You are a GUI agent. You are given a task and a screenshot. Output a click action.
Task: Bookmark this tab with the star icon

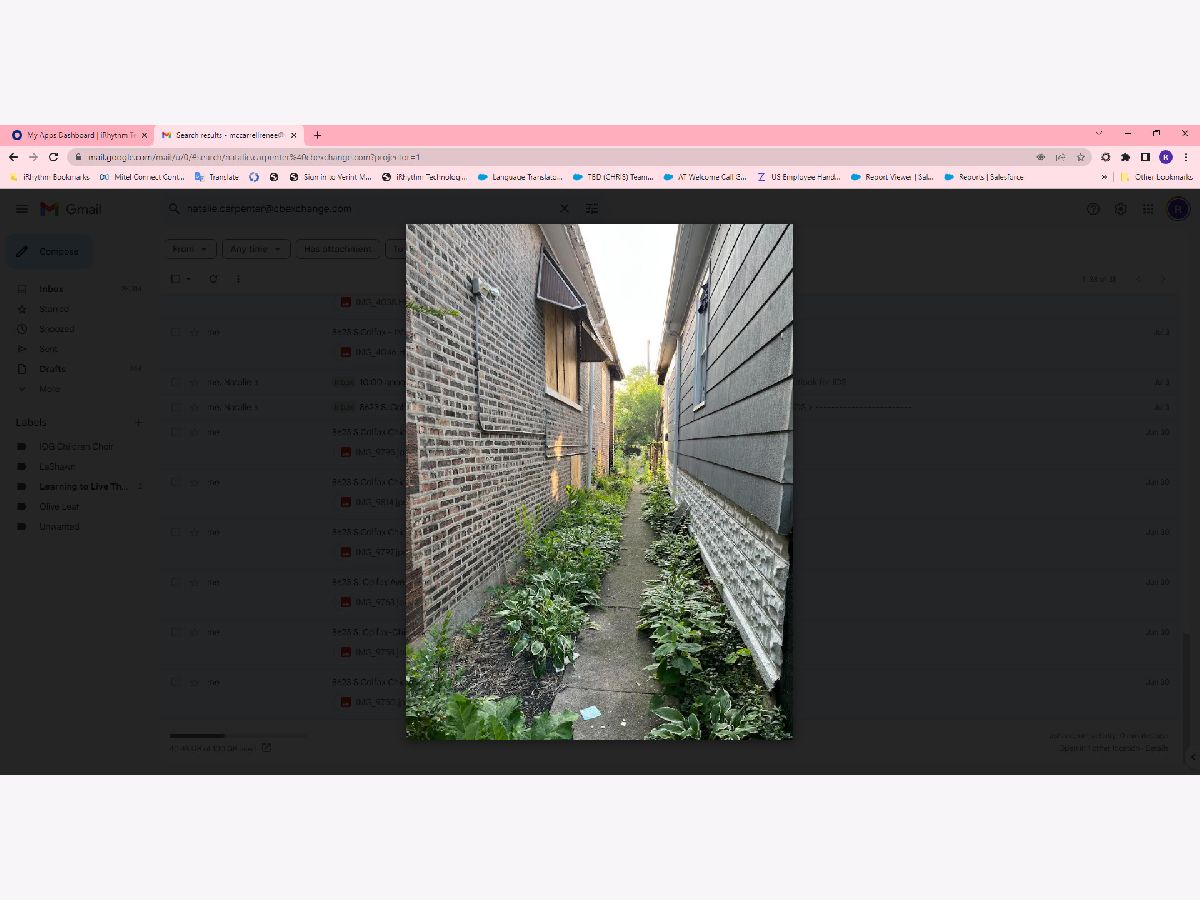click(x=1080, y=157)
